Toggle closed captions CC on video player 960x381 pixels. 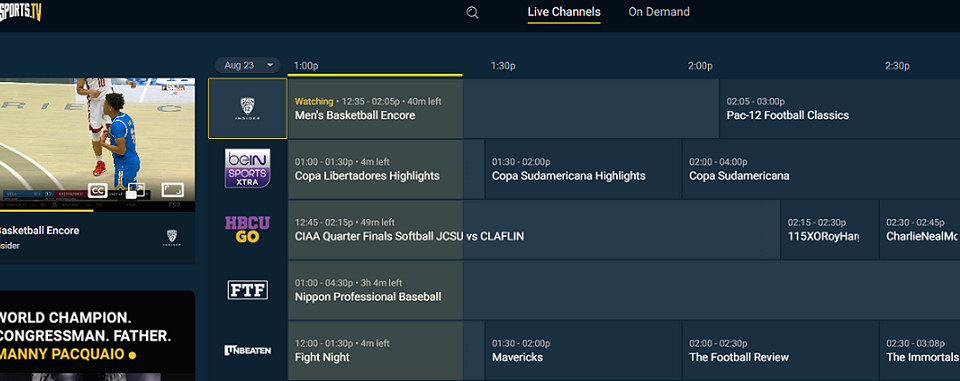pos(97,190)
